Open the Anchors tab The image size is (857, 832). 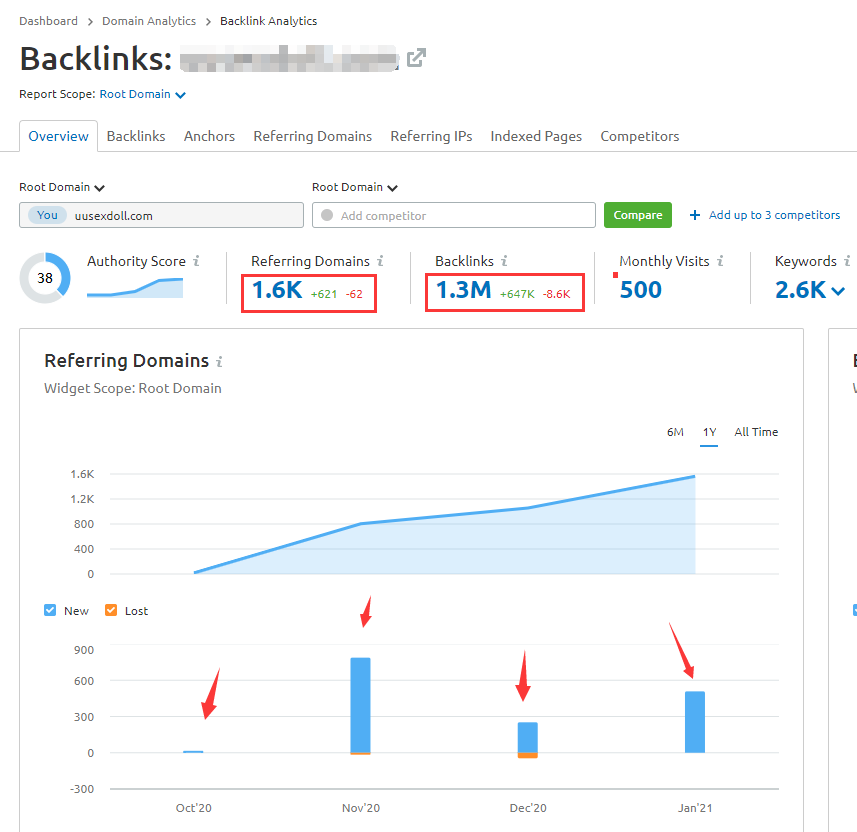click(x=209, y=136)
